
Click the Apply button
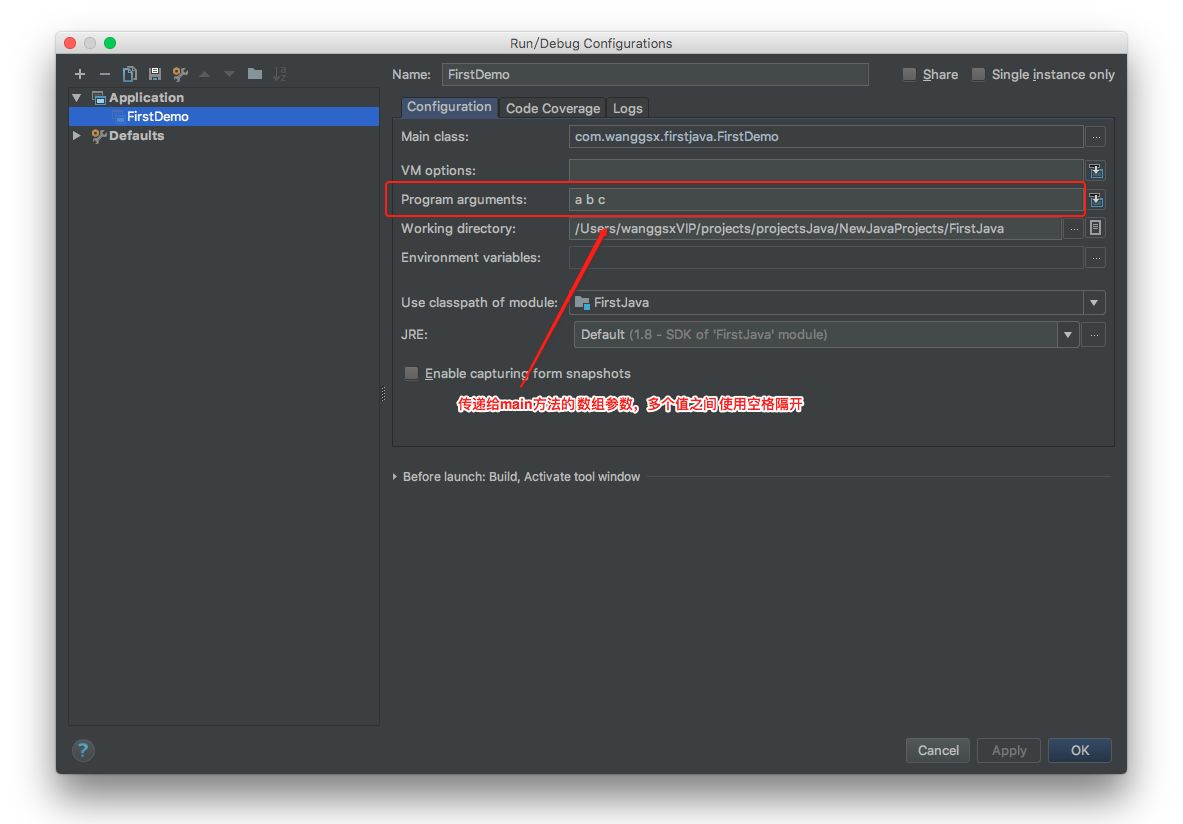click(1009, 750)
